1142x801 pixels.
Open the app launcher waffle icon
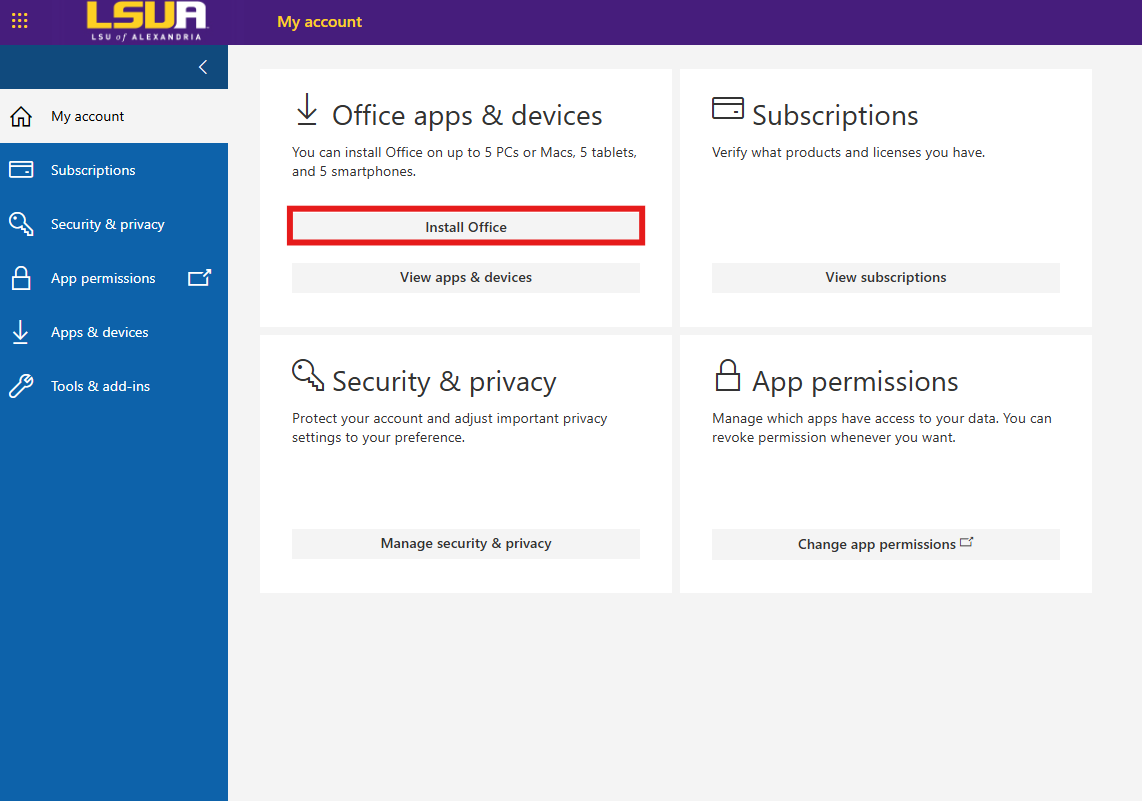point(20,20)
